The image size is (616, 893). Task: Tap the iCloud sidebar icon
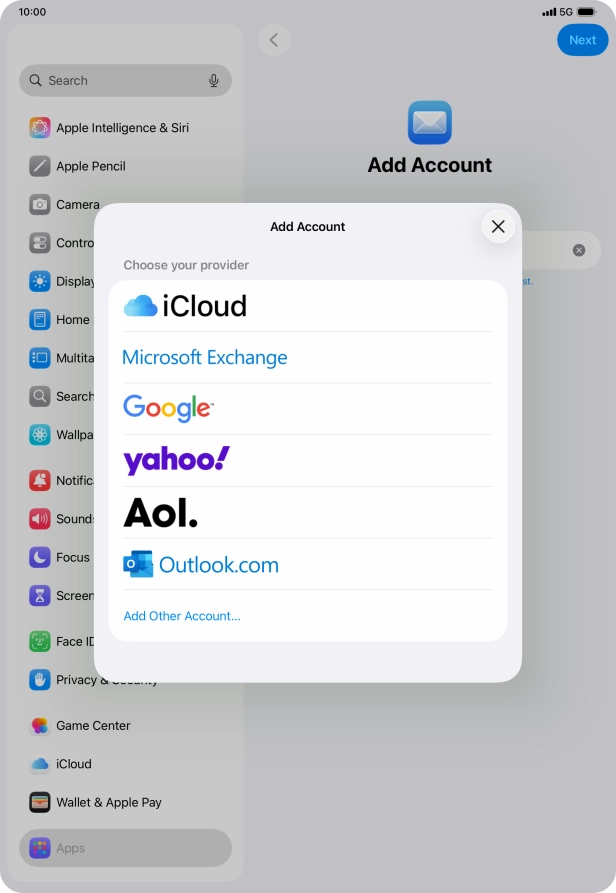pyautogui.click(x=40, y=764)
